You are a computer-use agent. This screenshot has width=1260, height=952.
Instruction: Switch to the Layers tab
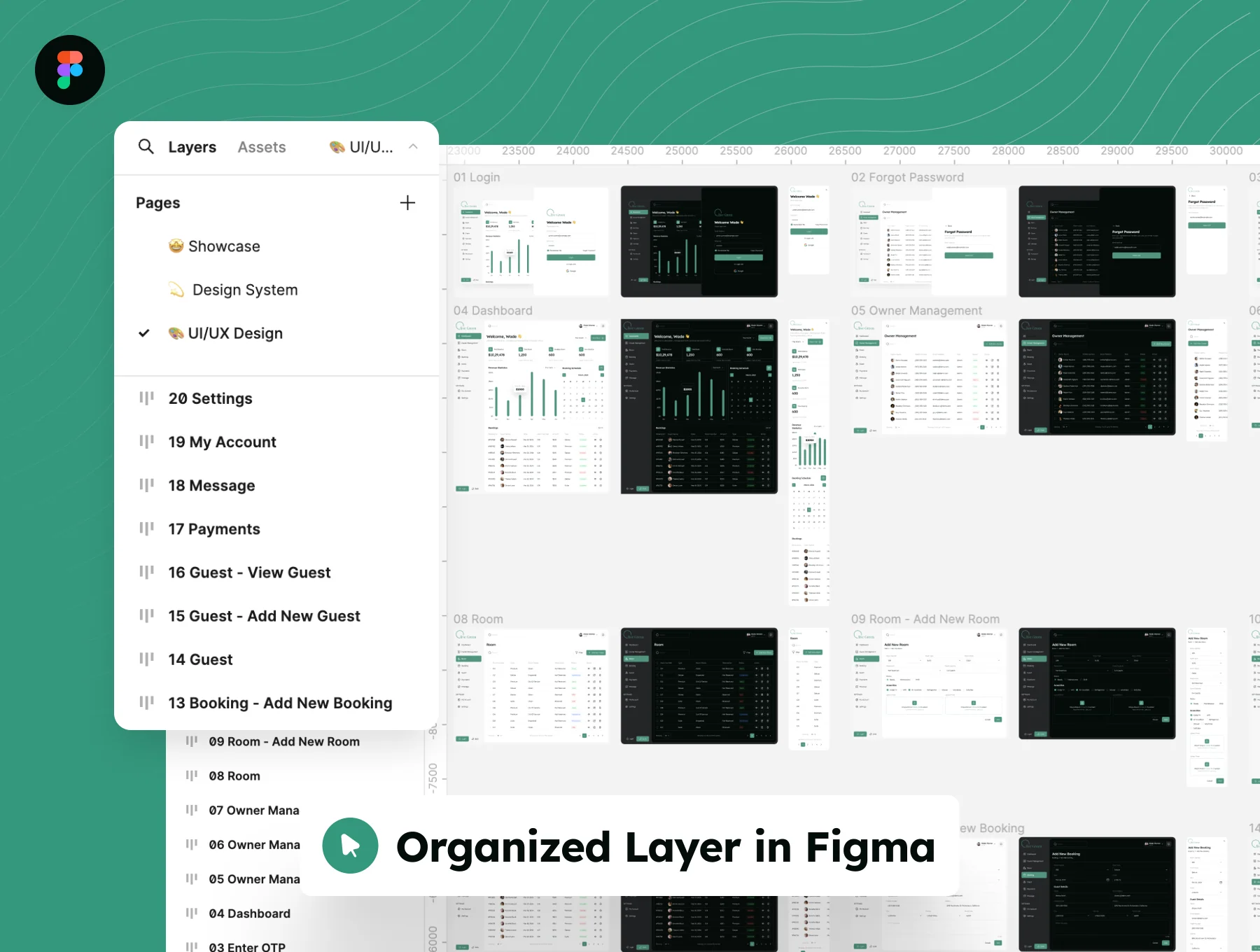click(192, 147)
